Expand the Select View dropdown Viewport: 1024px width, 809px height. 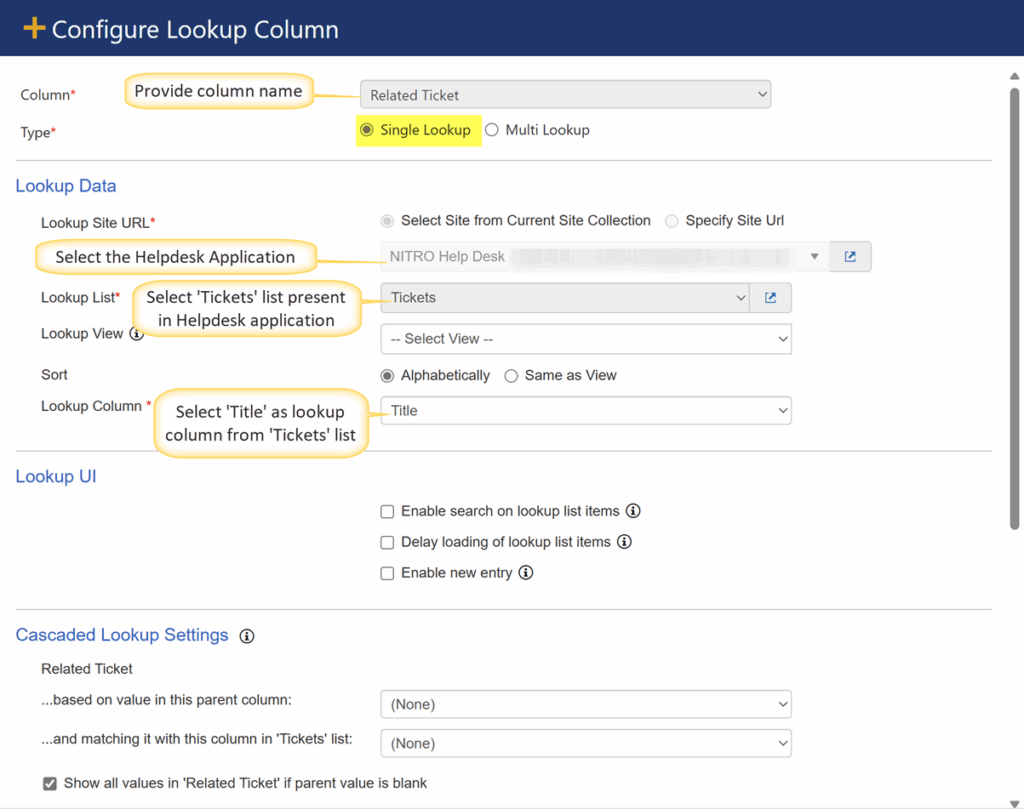click(586, 339)
